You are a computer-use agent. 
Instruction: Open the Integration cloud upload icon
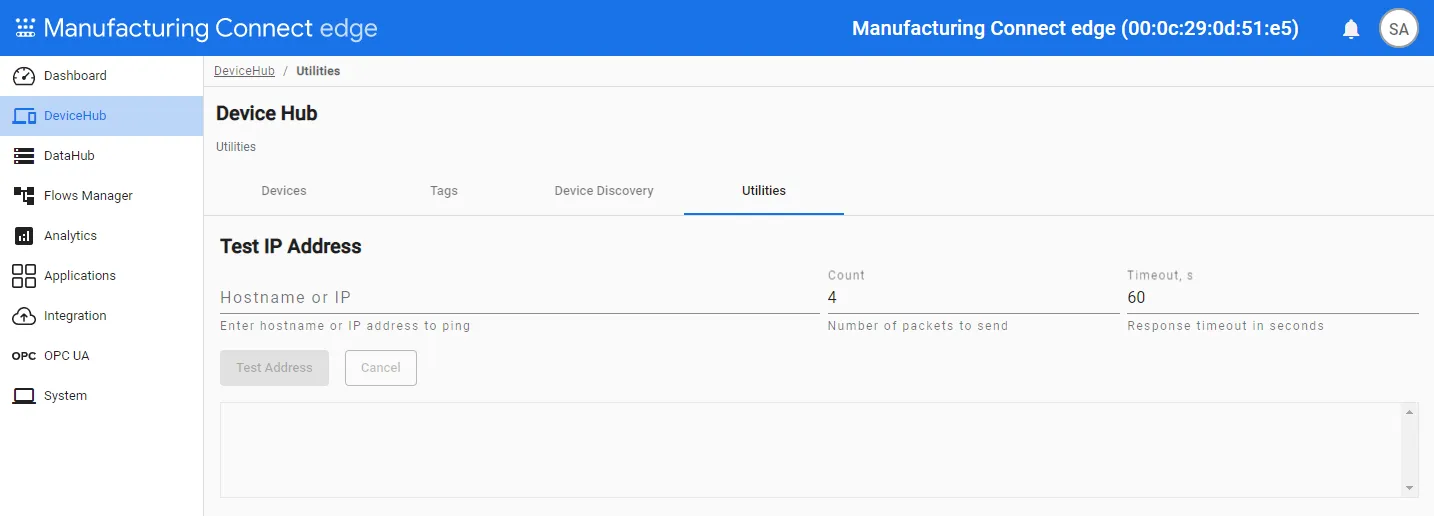point(24,316)
